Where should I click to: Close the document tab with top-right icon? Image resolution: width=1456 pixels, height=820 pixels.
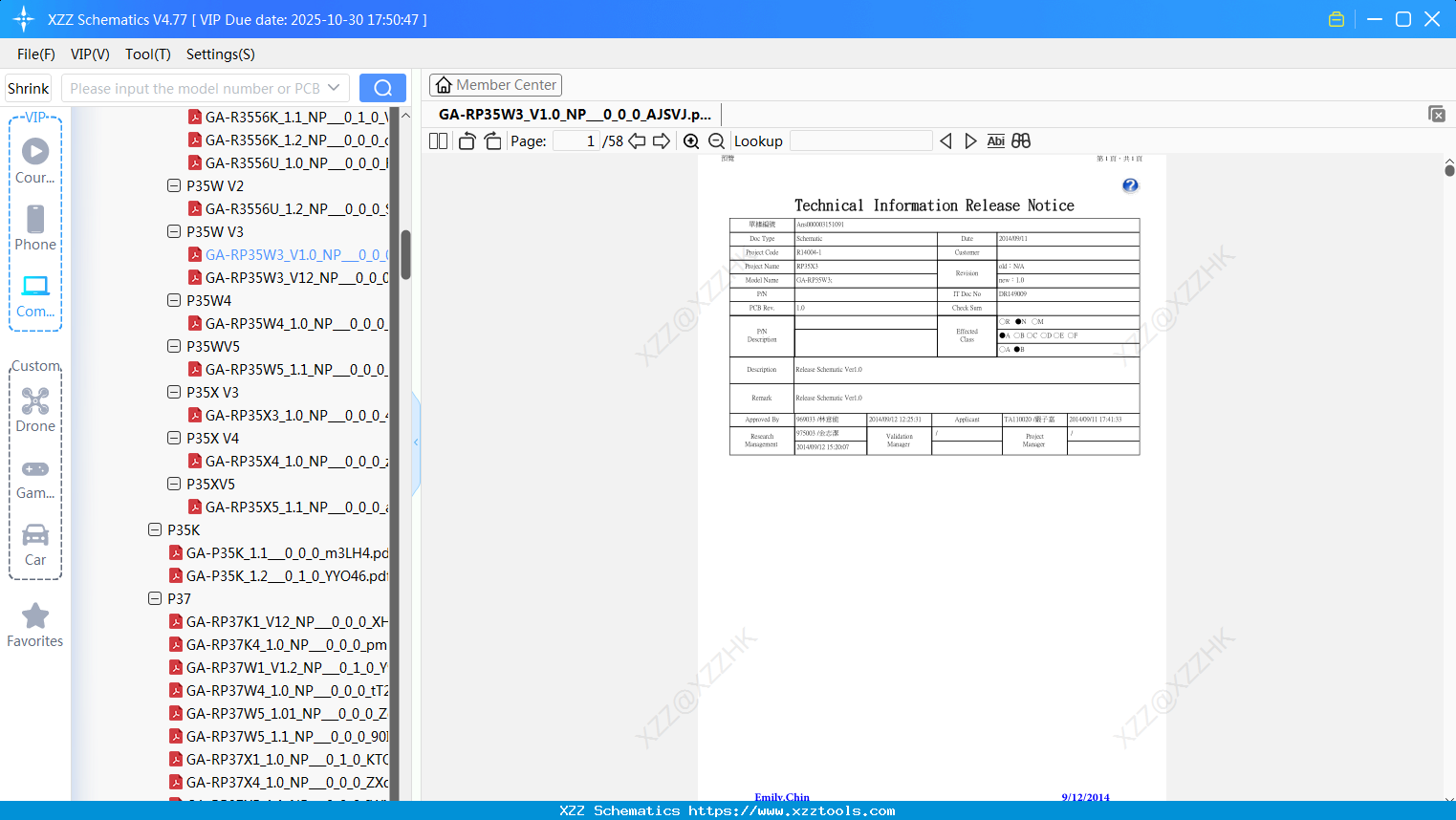(1436, 114)
